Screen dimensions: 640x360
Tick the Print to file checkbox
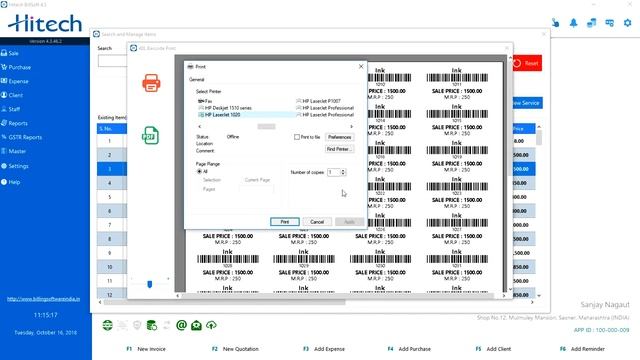pos(297,137)
